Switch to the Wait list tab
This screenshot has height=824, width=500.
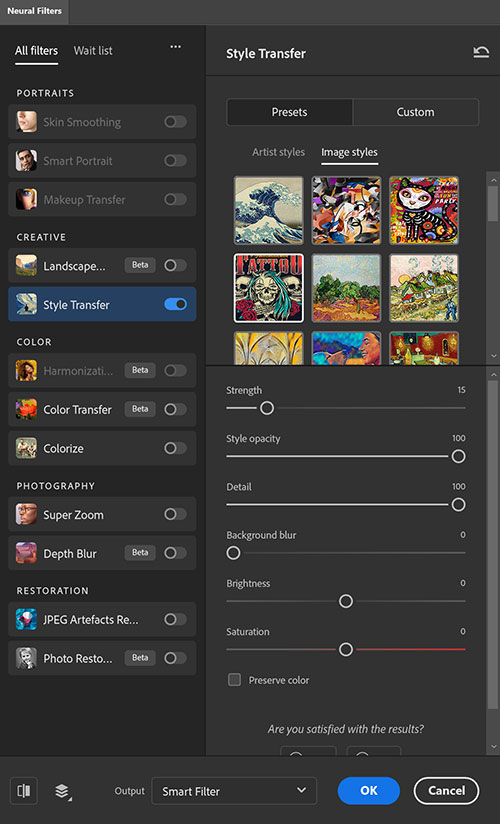click(x=93, y=50)
